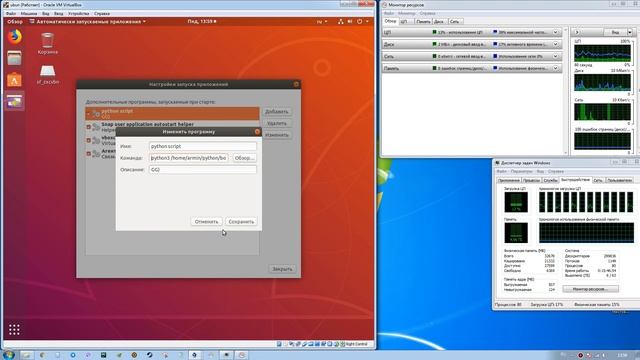The width and height of the screenshot is (640, 360).
Task: Click the Сеть graph in Resource Monitor
Action: click(x=602, y=112)
